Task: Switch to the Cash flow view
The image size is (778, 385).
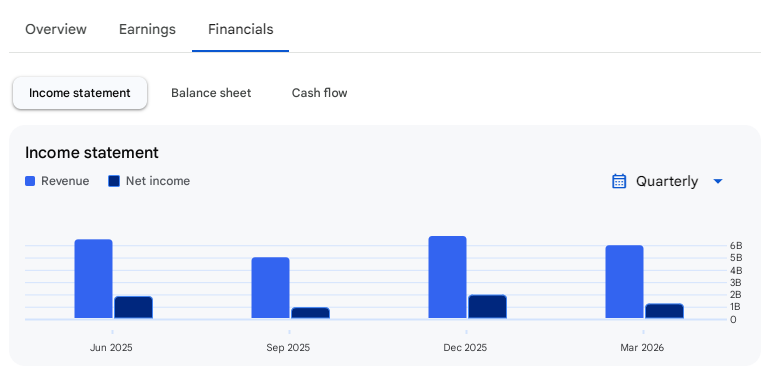Action: tap(320, 93)
